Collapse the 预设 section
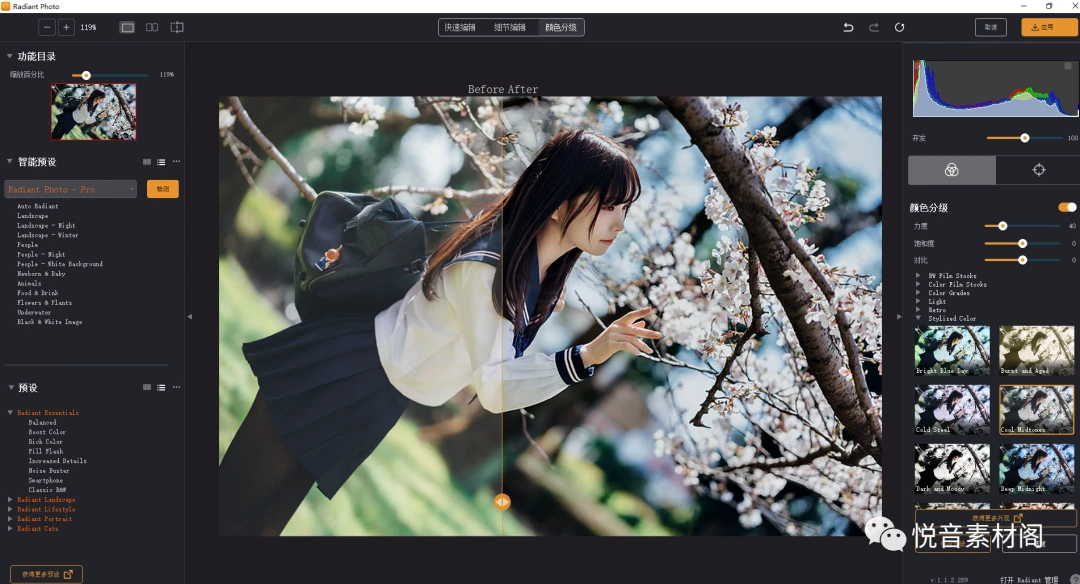This screenshot has width=1080, height=584. 11,388
